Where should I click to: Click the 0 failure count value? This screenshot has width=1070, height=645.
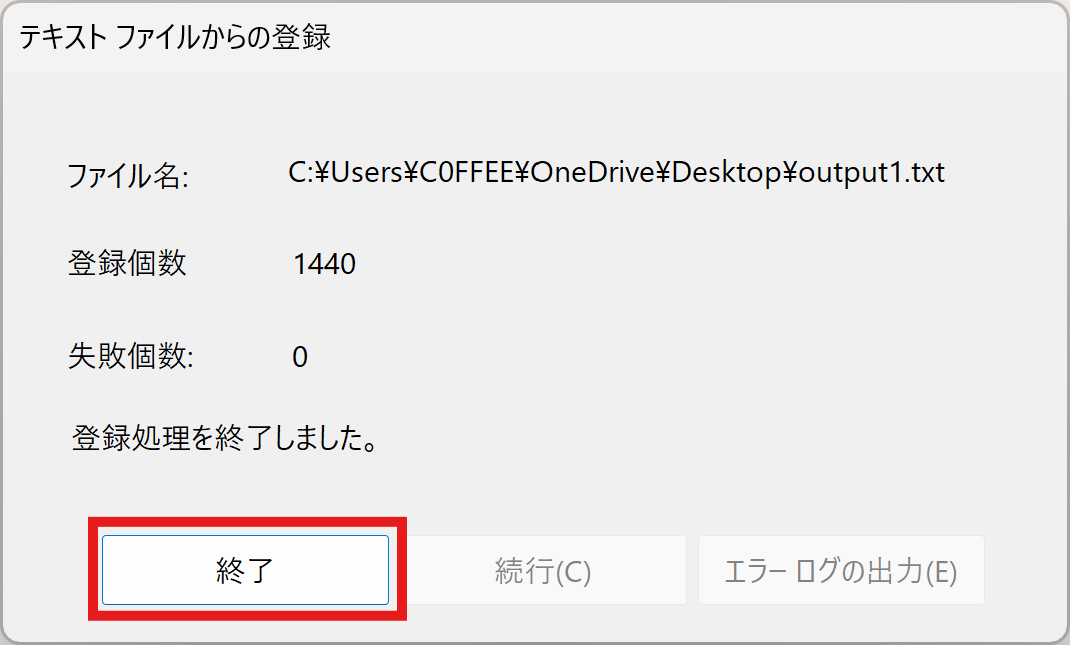pos(300,357)
